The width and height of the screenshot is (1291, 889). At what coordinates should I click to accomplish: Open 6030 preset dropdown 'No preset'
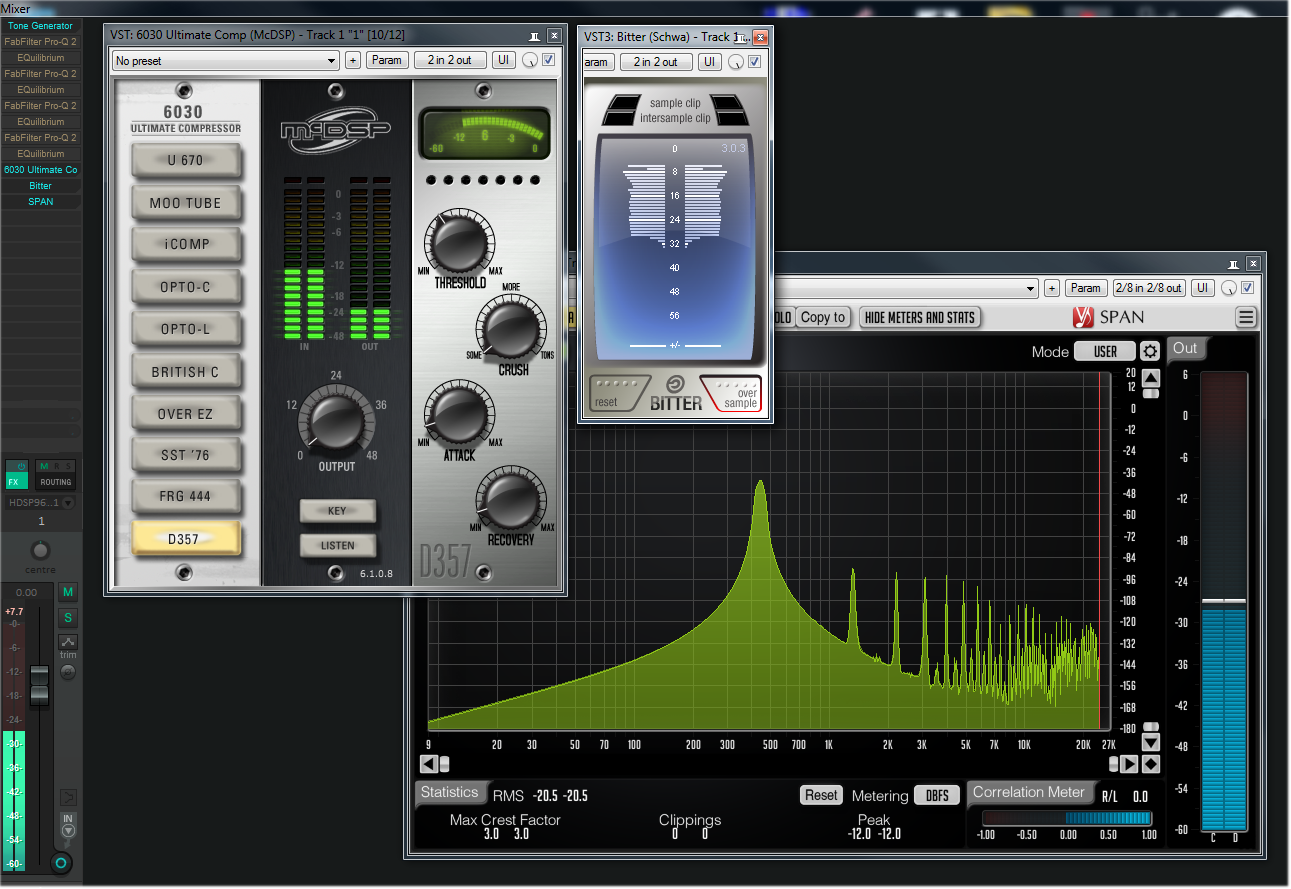tap(225, 61)
